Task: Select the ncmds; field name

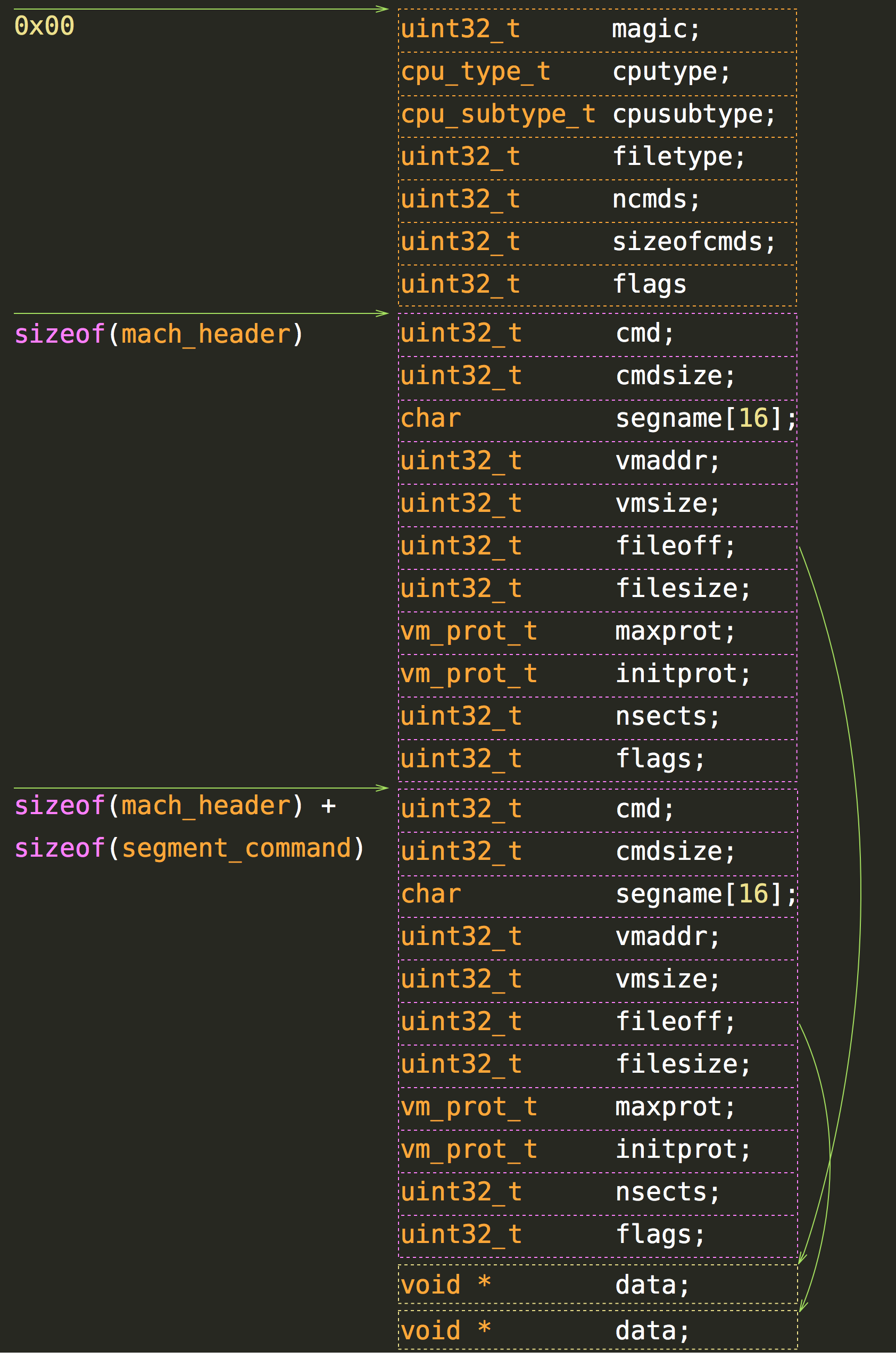Action: pyautogui.click(x=656, y=200)
